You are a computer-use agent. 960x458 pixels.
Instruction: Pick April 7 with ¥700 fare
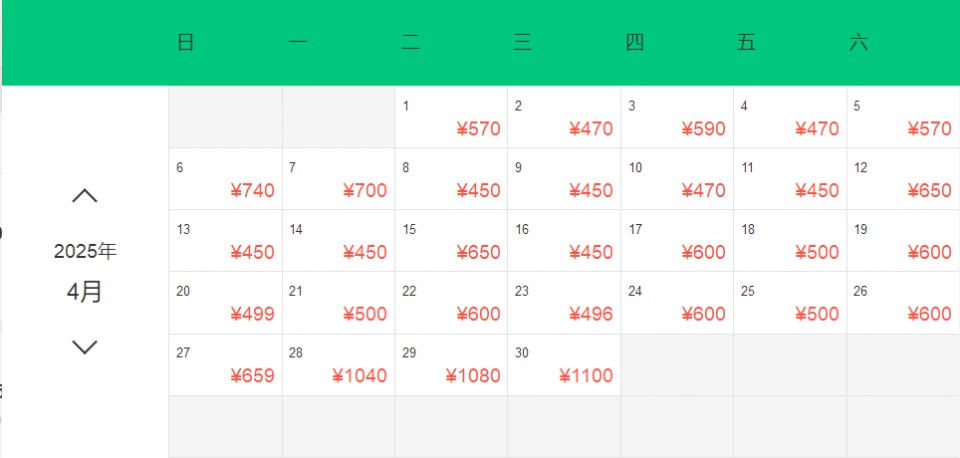(338, 179)
